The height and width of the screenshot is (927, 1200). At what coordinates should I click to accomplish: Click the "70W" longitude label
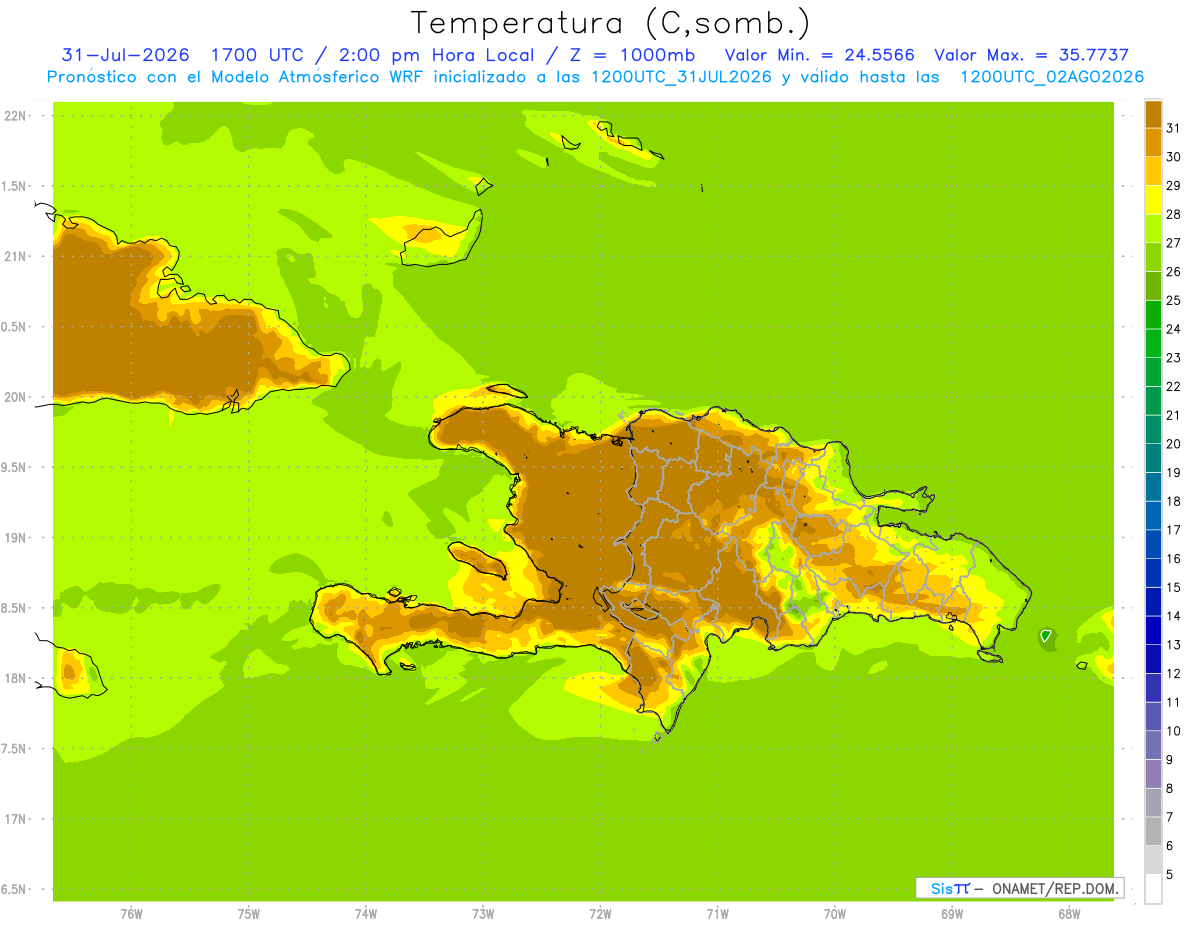[x=835, y=913]
